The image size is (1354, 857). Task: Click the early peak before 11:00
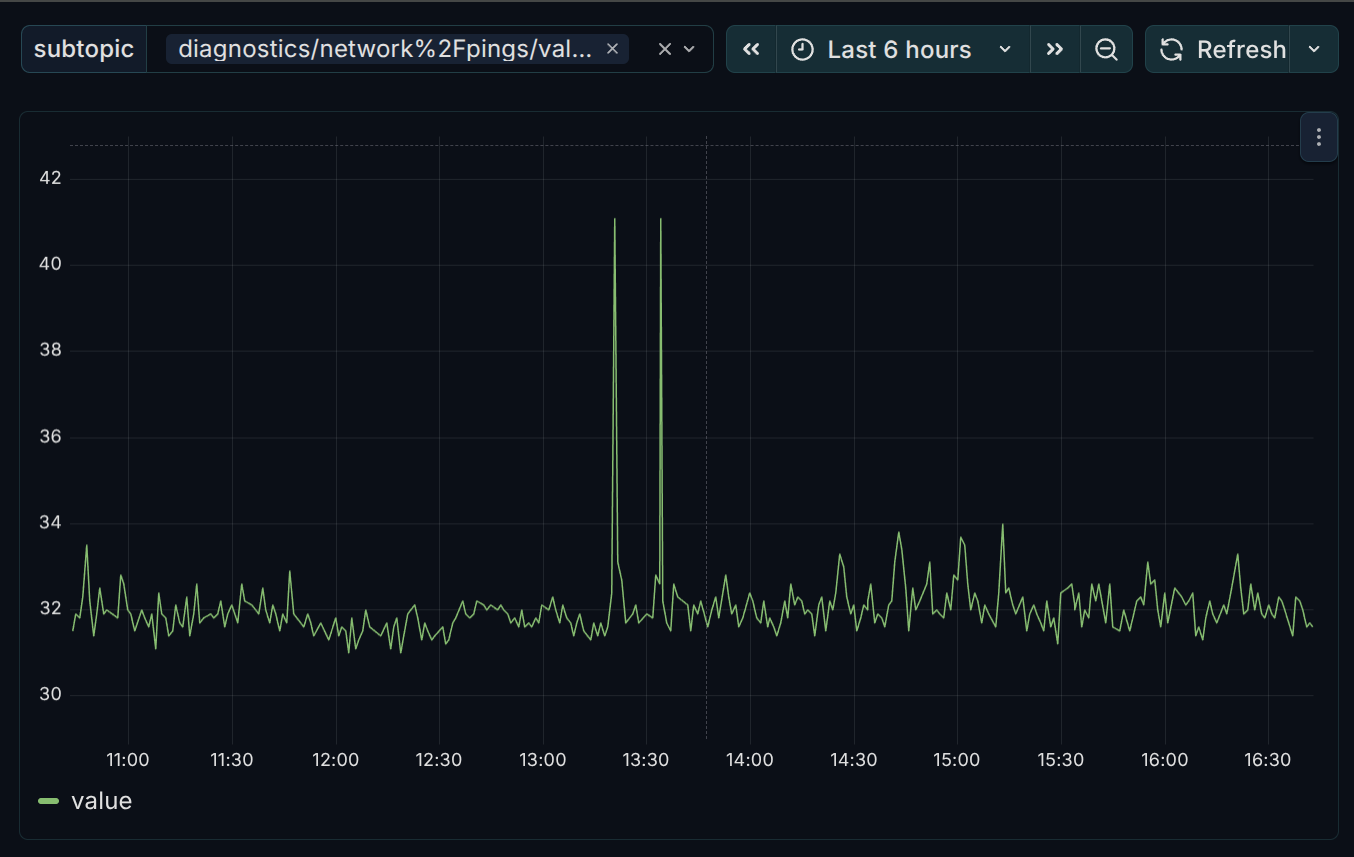(x=86, y=546)
